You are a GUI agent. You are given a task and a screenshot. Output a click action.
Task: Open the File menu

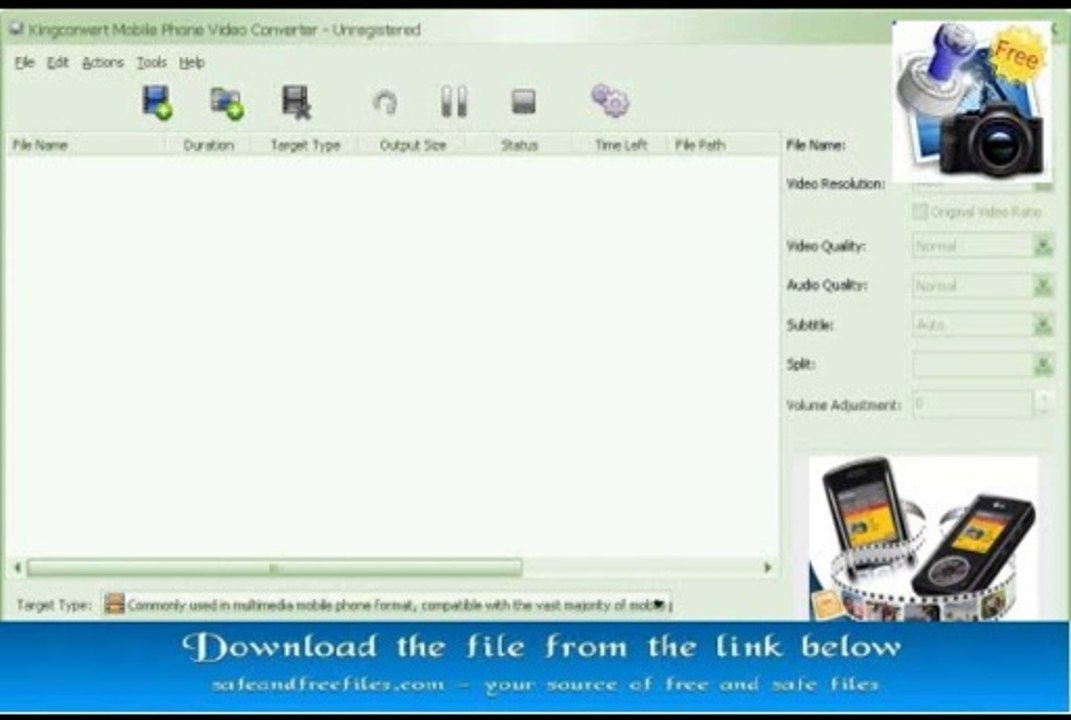pyautogui.click(x=25, y=63)
